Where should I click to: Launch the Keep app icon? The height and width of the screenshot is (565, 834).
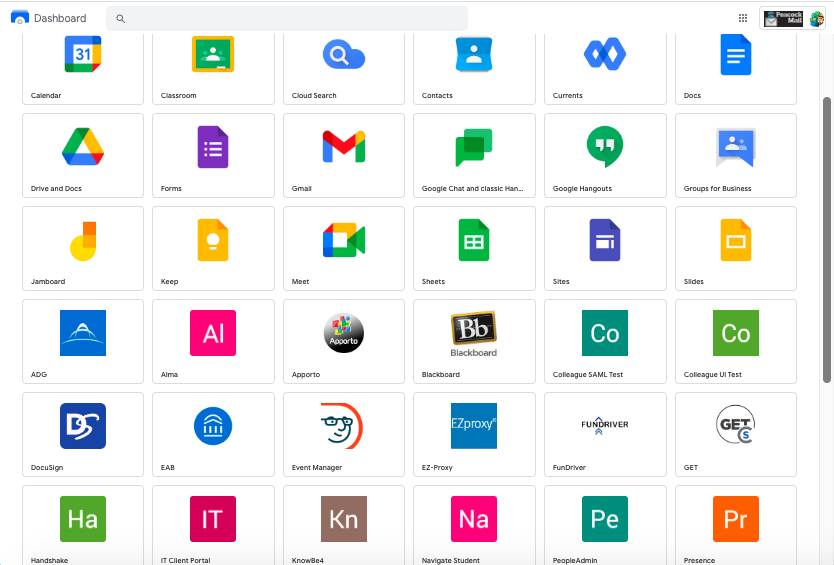pyautogui.click(x=213, y=240)
